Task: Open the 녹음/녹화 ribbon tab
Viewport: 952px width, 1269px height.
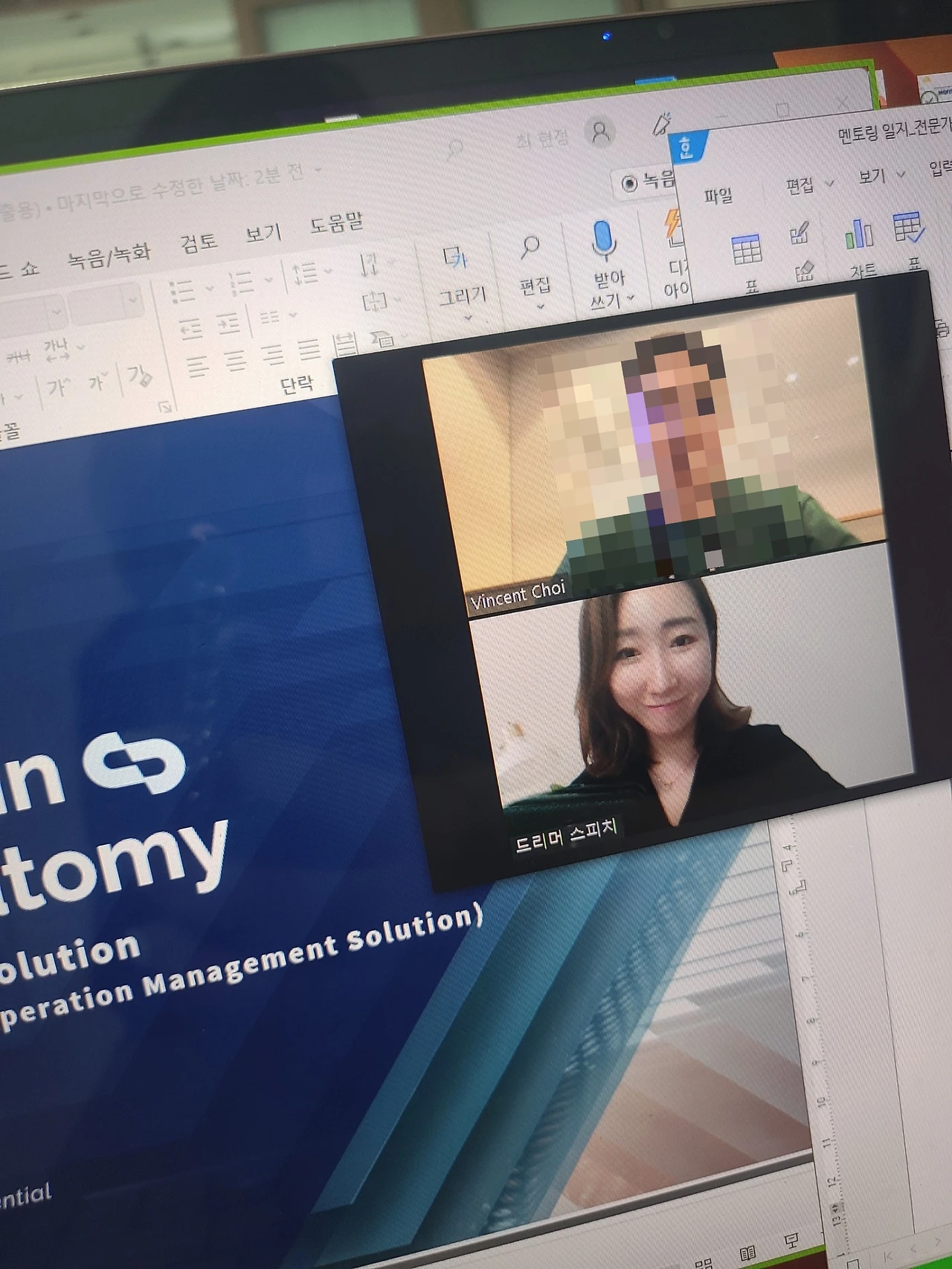Action: [109, 255]
